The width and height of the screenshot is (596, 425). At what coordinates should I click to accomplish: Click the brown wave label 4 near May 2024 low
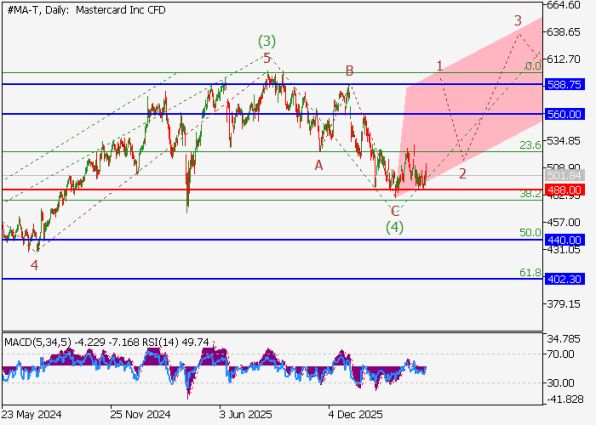point(34,265)
